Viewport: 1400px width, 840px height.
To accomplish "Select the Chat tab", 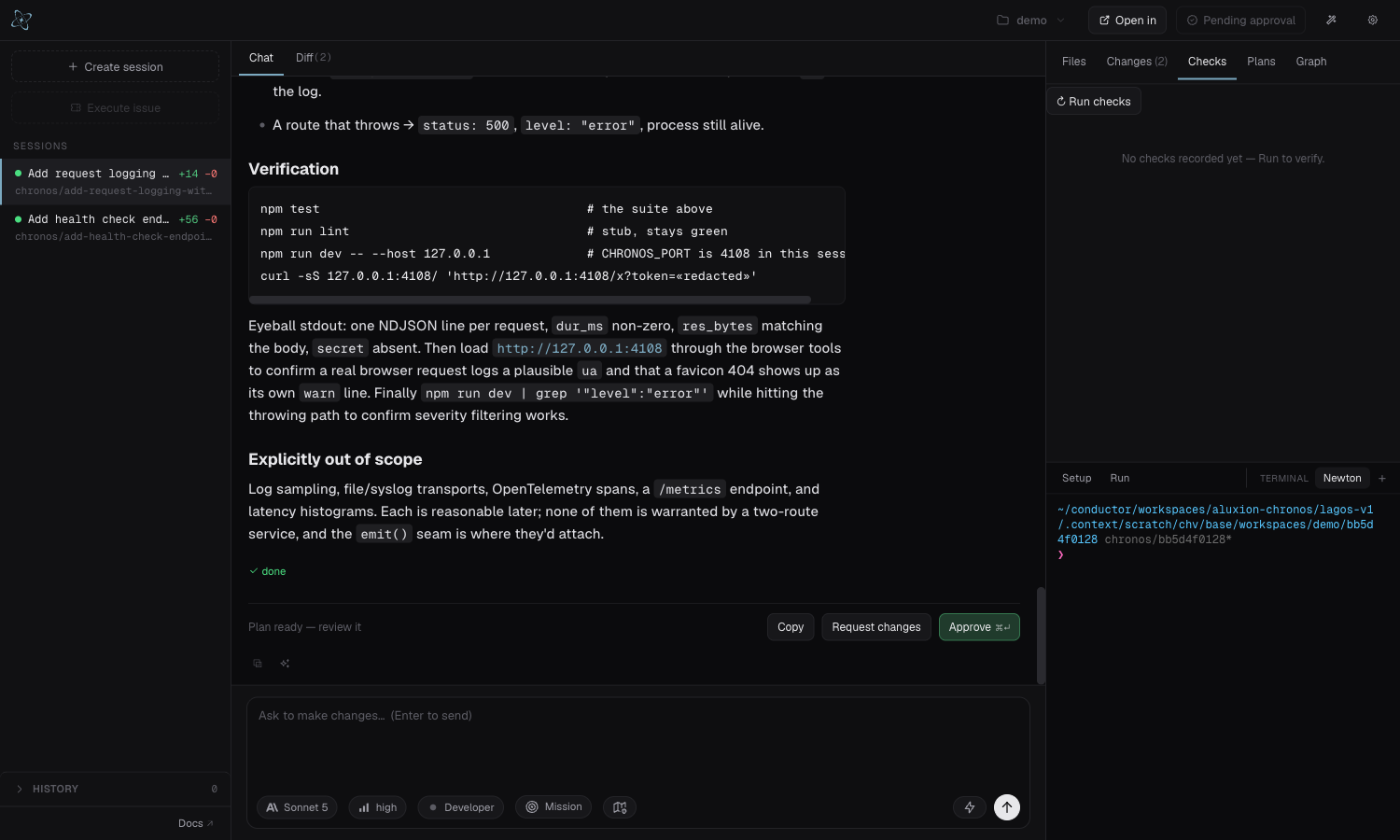I will [x=261, y=58].
